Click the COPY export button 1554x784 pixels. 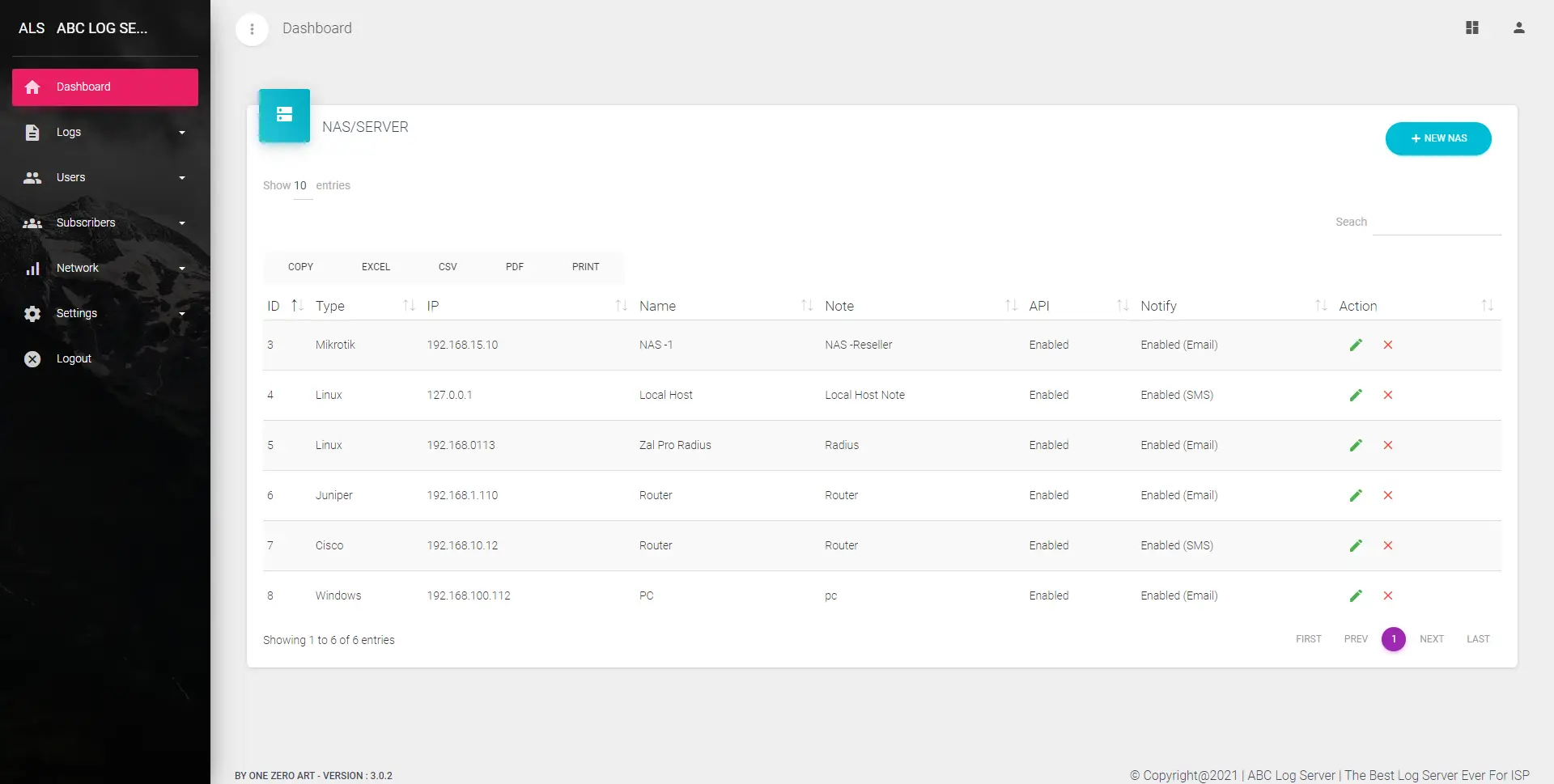[x=300, y=267]
